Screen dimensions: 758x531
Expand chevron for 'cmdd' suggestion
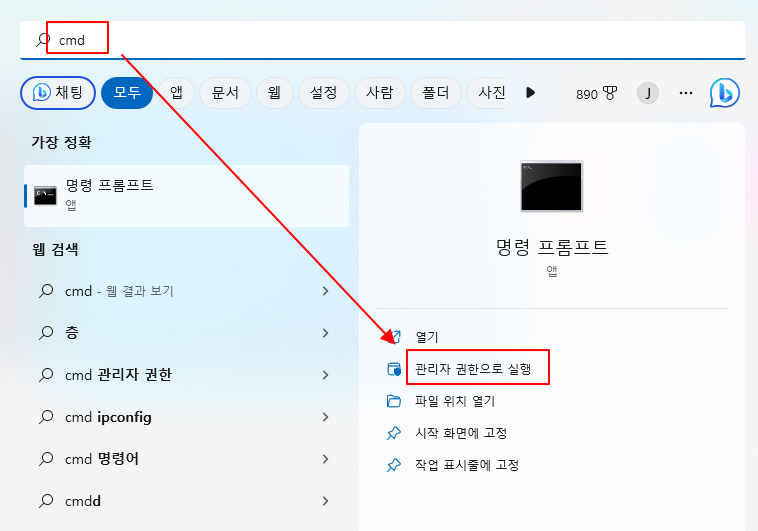coord(325,501)
